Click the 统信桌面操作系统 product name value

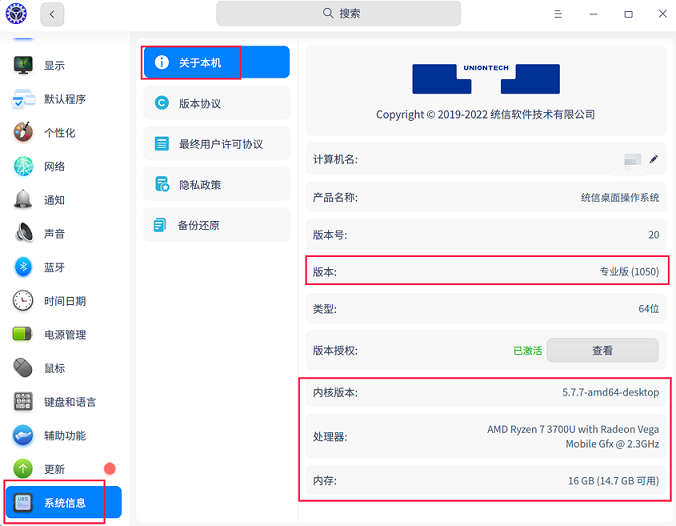[620, 197]
